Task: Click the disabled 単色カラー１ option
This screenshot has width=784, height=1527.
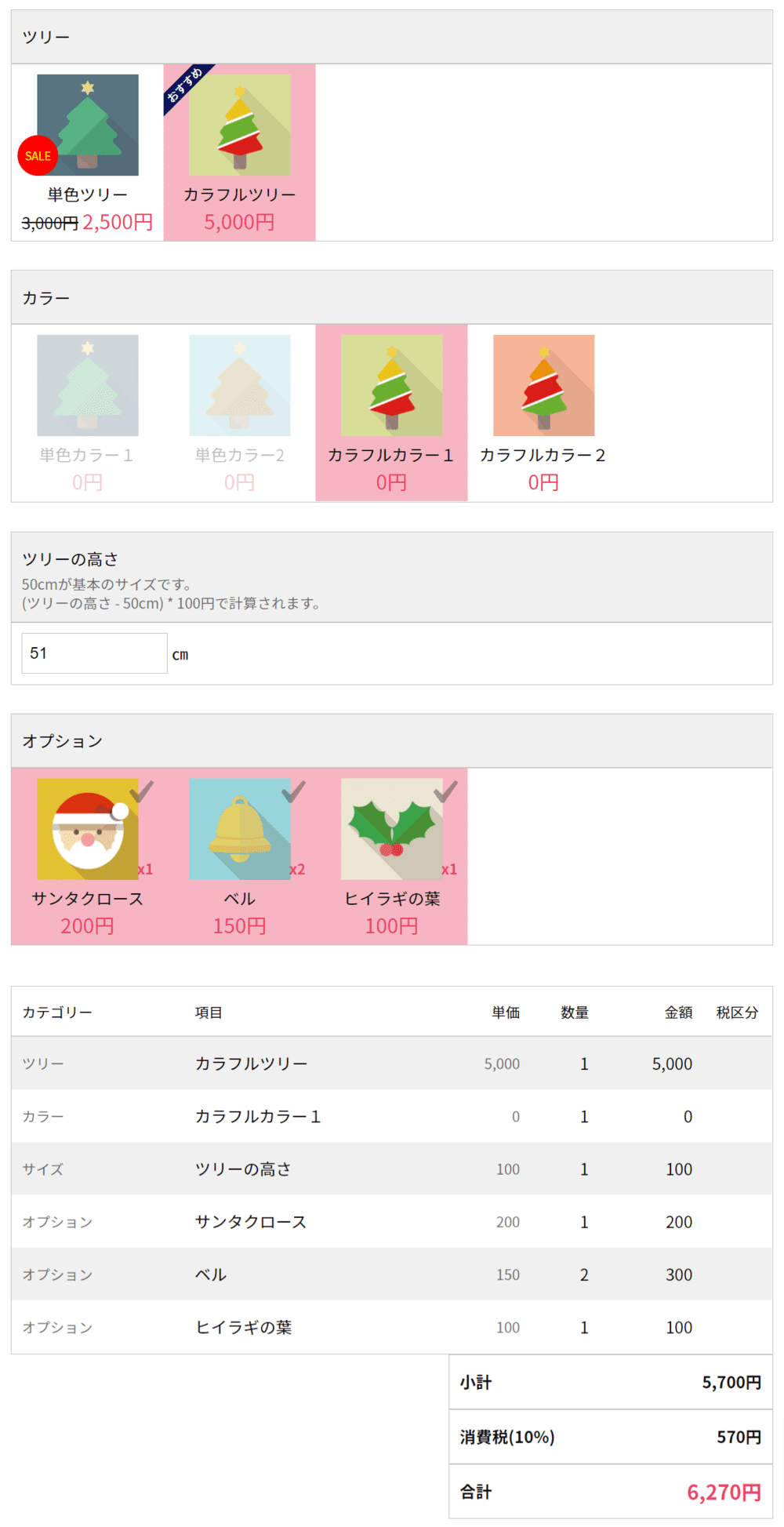Action: 87,413
